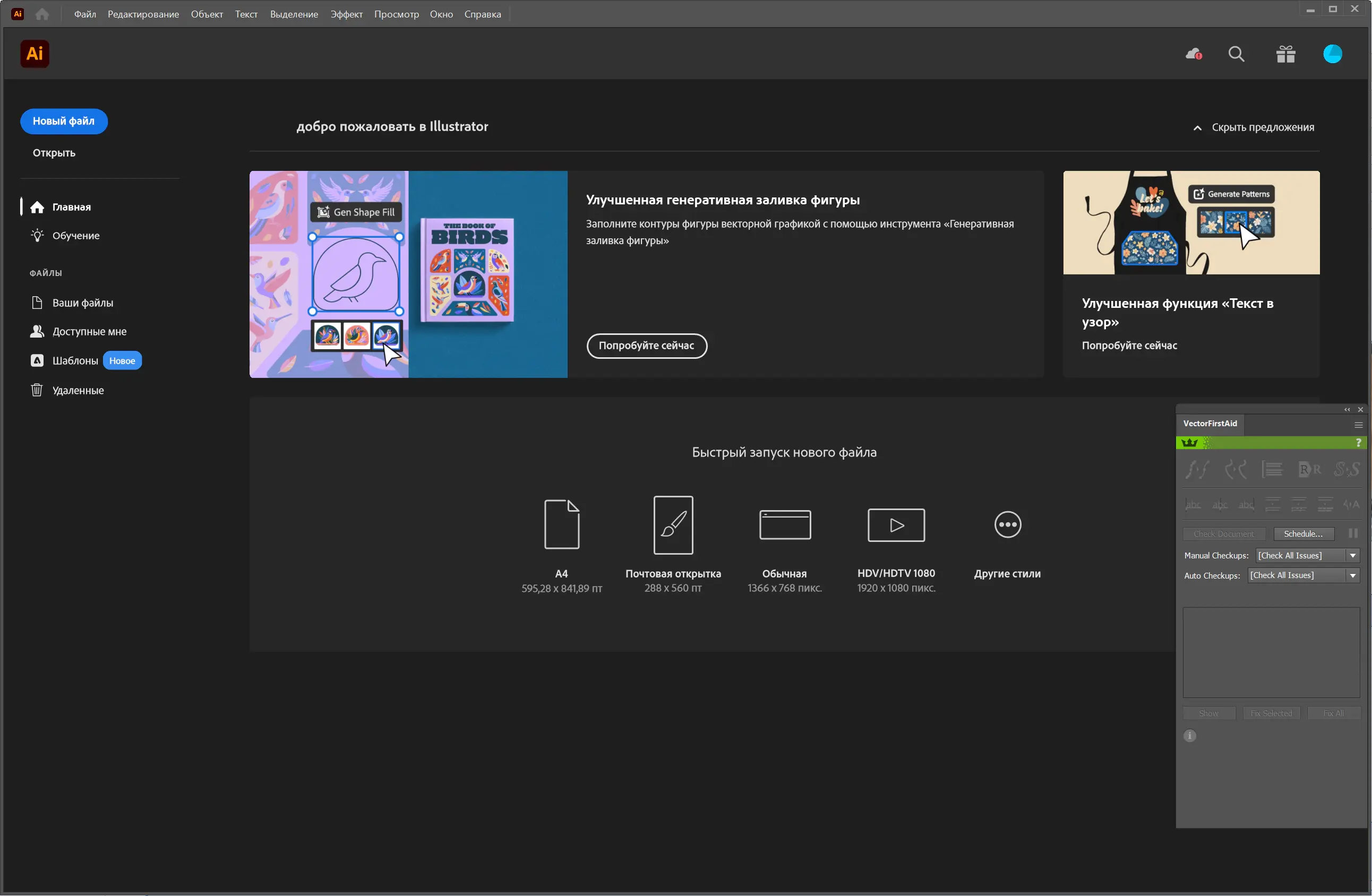Click the VectorFirstAid info icon
The width and height of the screenshot is (1372, 896).
[x=1189, y=736]
